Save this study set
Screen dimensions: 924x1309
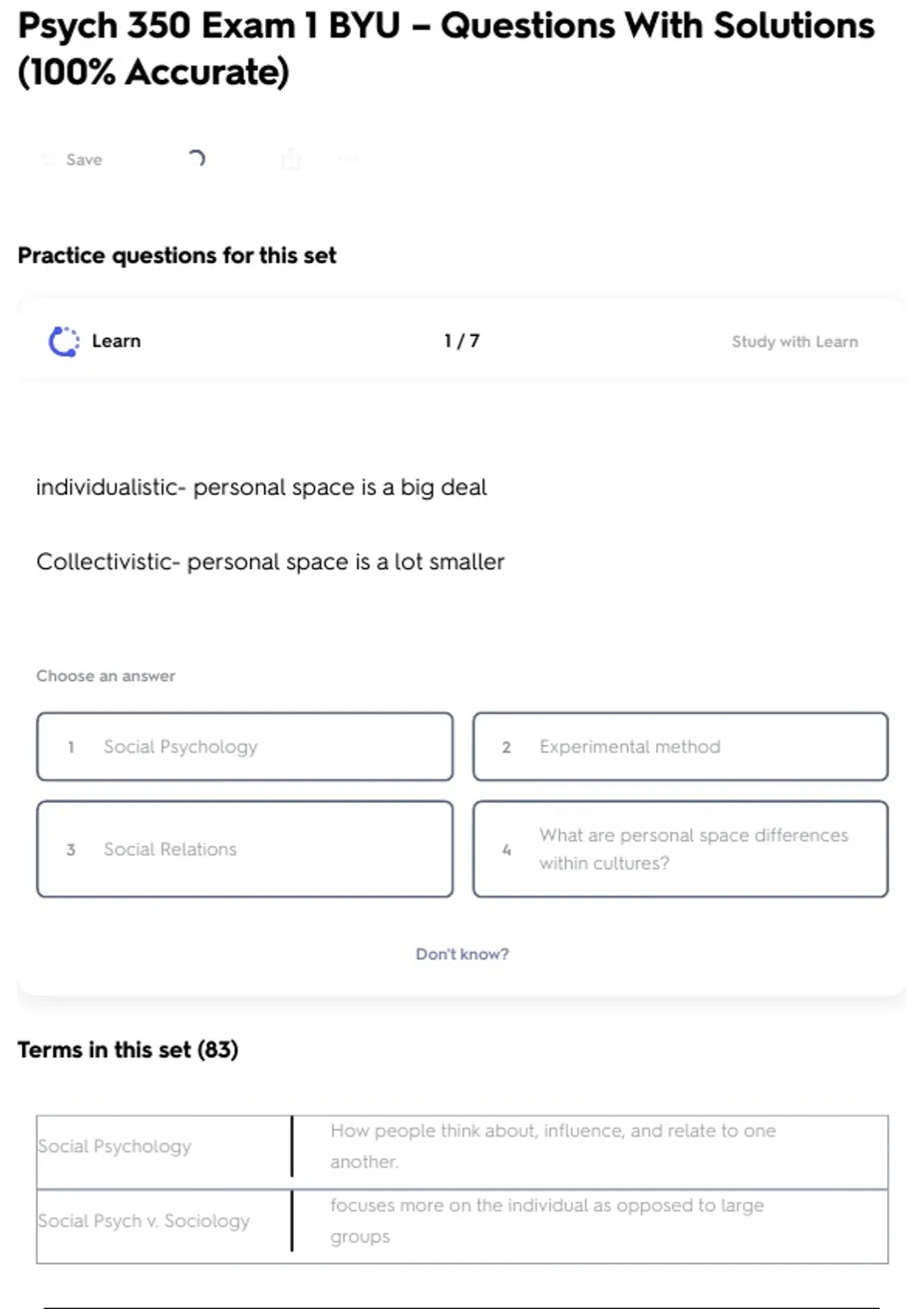(84, 159)
